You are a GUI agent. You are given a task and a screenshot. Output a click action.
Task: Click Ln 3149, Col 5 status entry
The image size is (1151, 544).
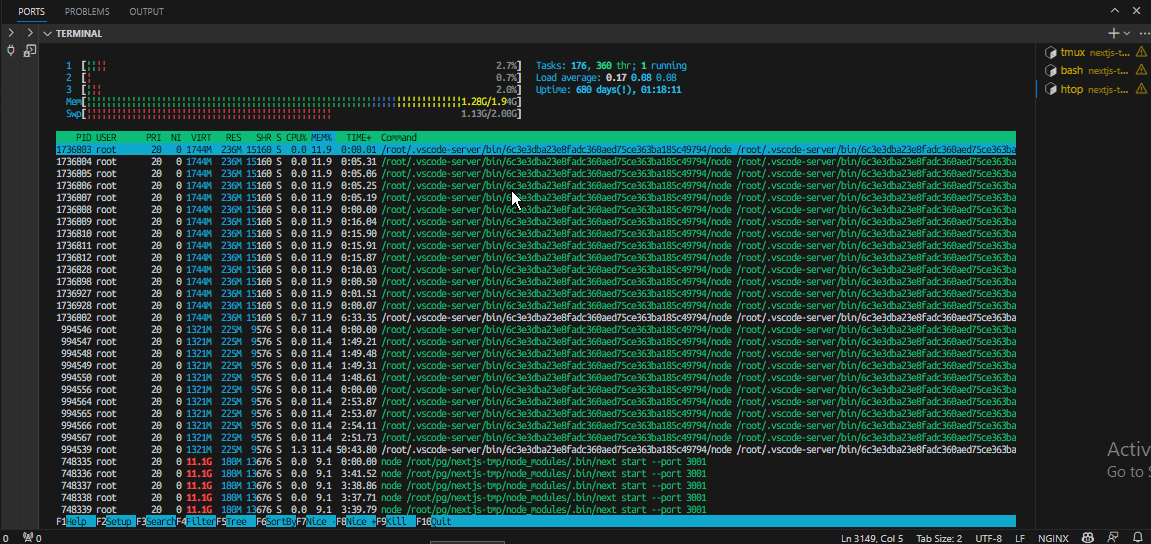(872, 537)
